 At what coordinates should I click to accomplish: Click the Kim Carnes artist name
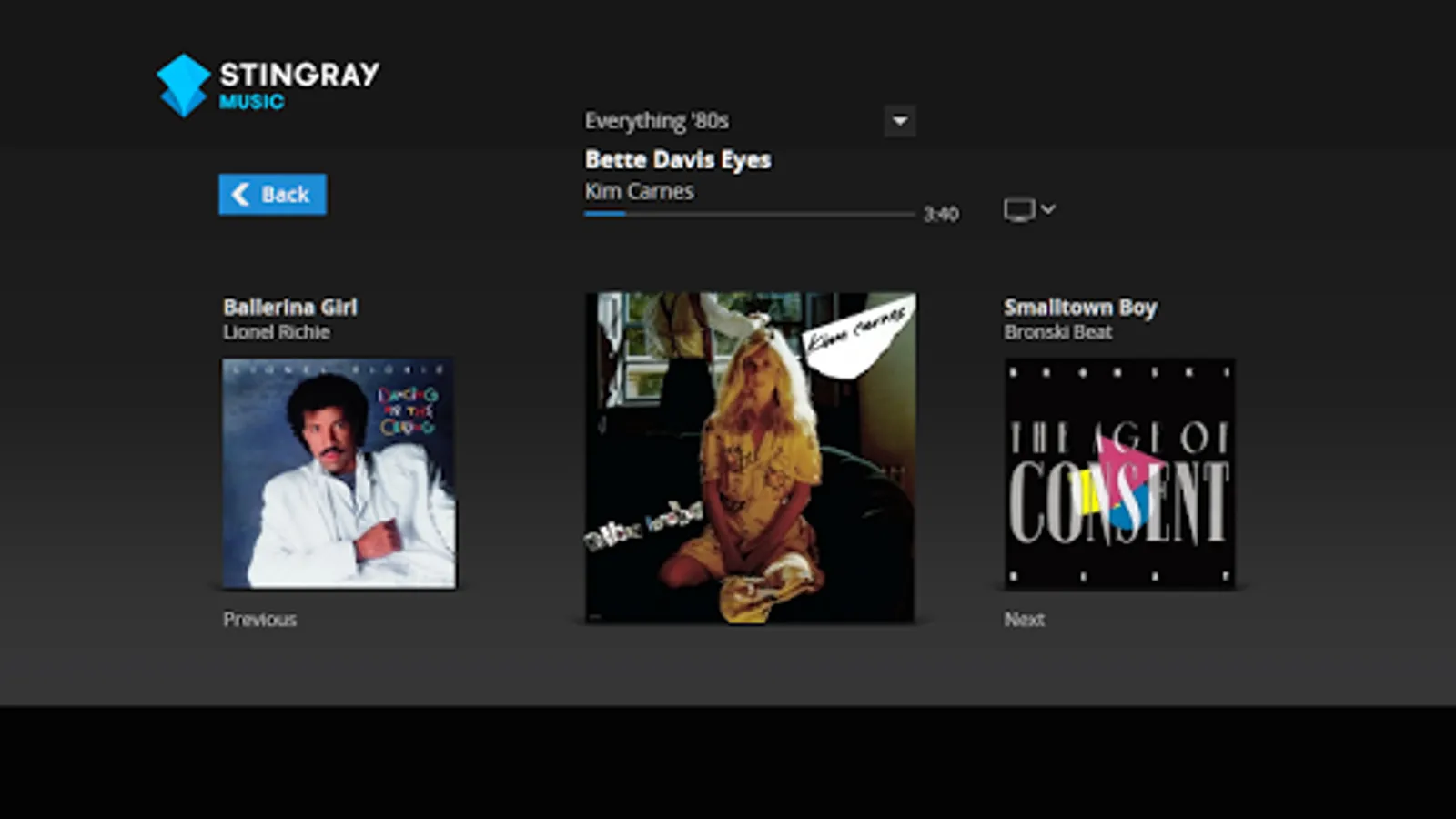(639, 191)
